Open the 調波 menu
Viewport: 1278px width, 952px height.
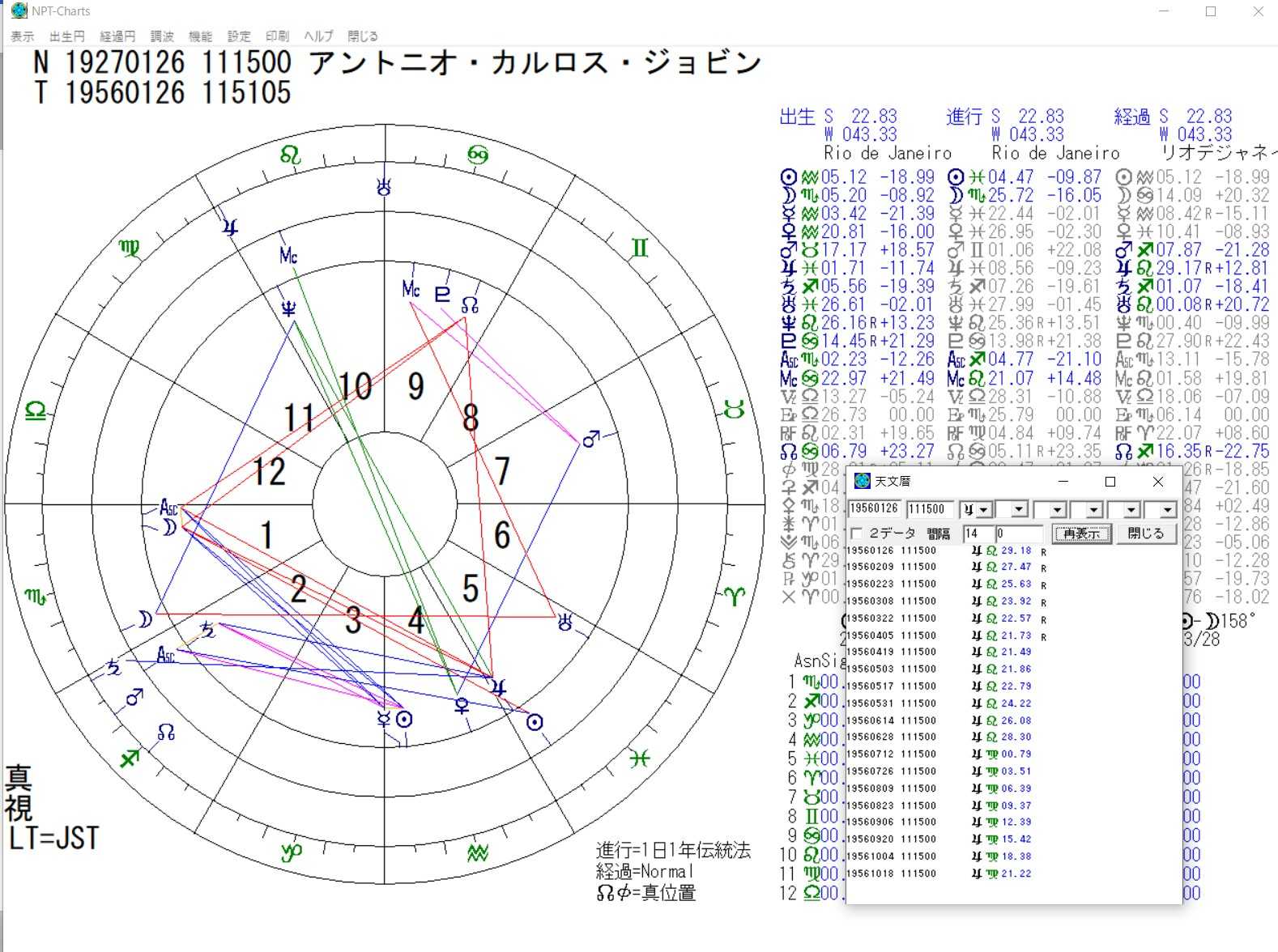(x=162, y=36)
